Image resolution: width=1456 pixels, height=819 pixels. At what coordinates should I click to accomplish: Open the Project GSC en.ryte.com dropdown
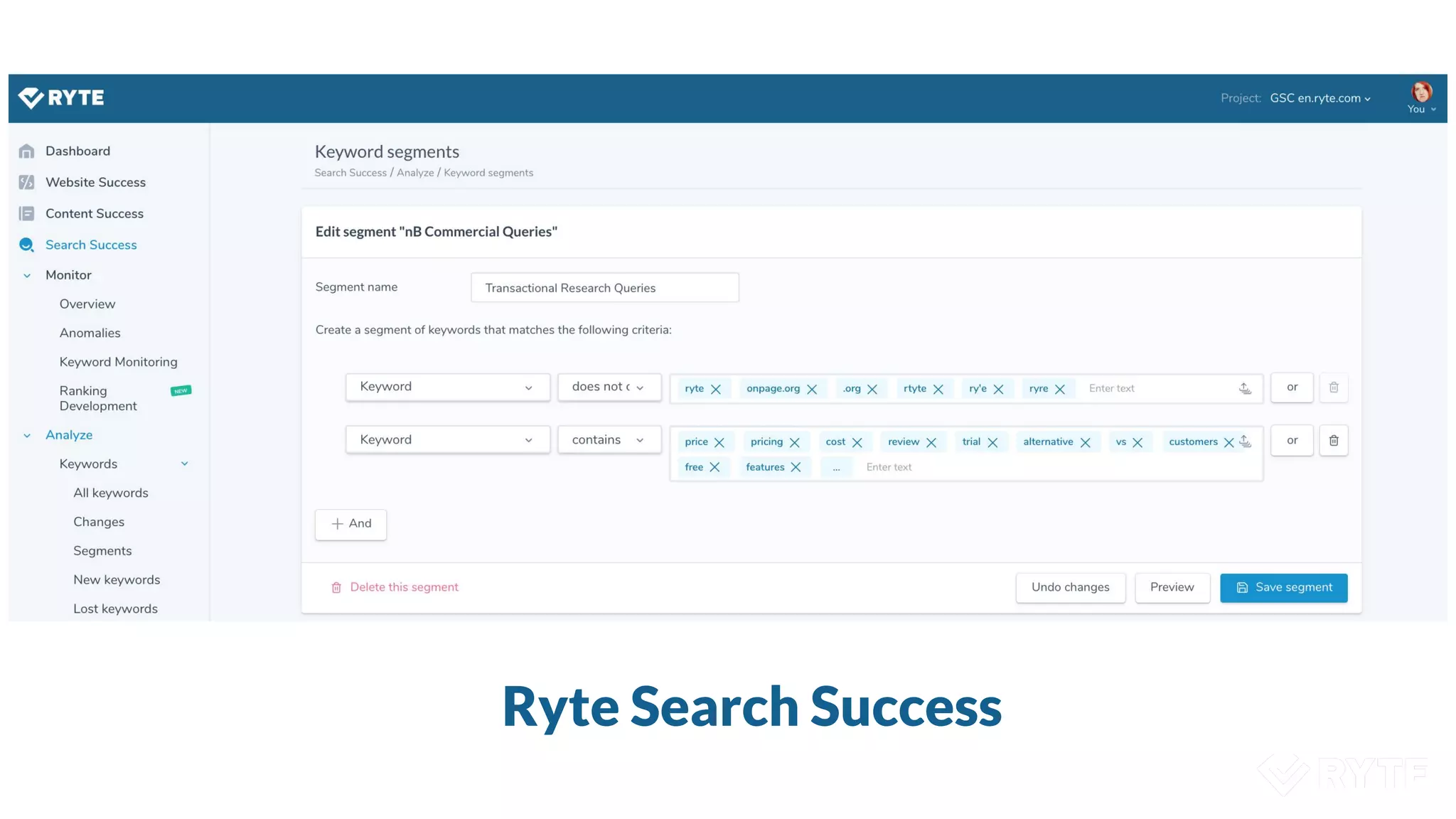1320,98
